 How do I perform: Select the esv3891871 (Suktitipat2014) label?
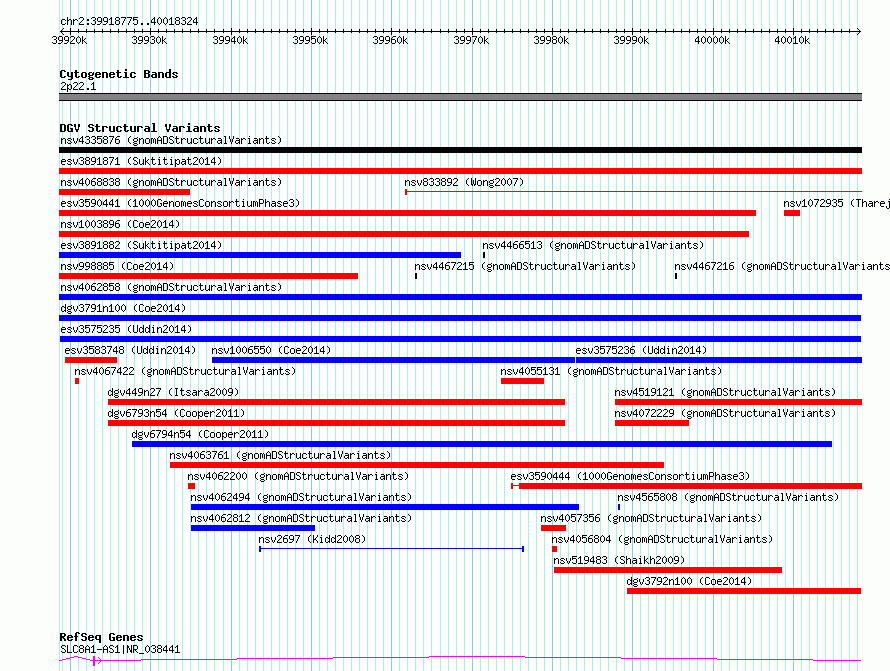click(x=141, y=161)
